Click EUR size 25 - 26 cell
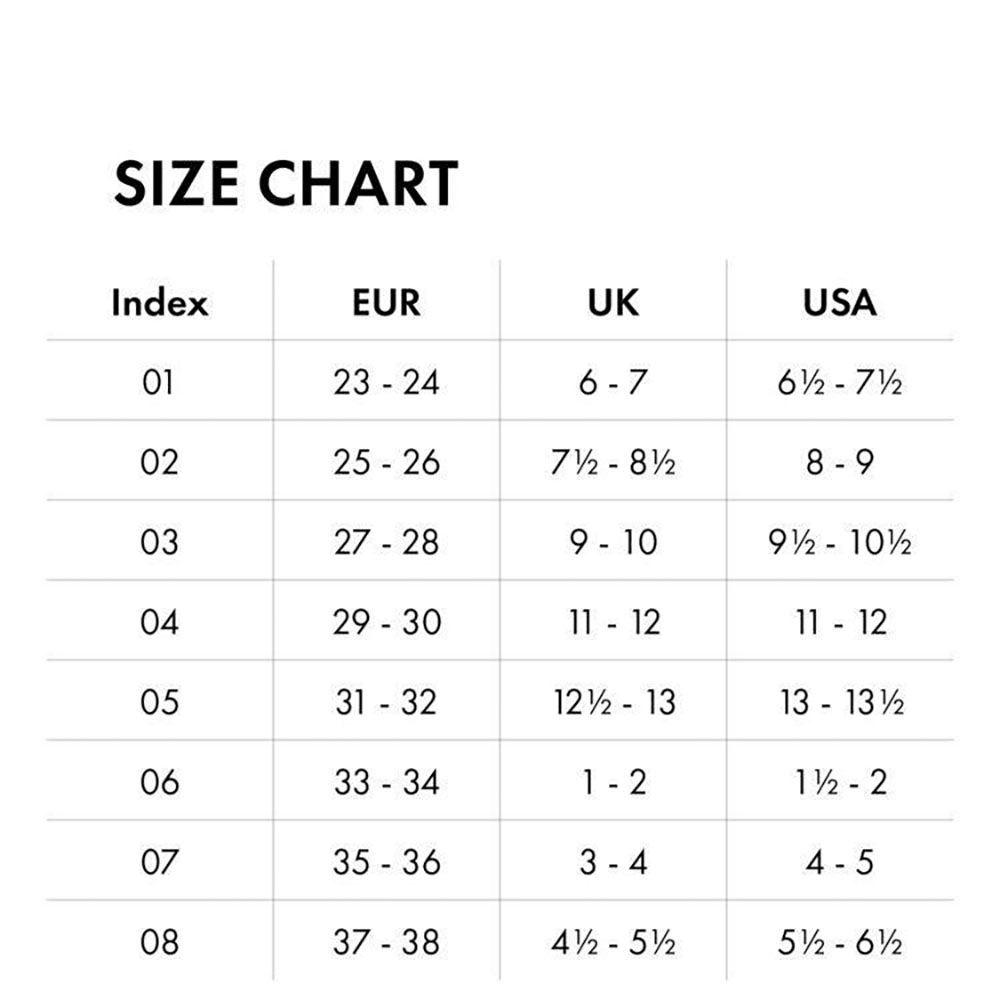The width and height of the screenshot is (1000, 1000). point(386,462)
